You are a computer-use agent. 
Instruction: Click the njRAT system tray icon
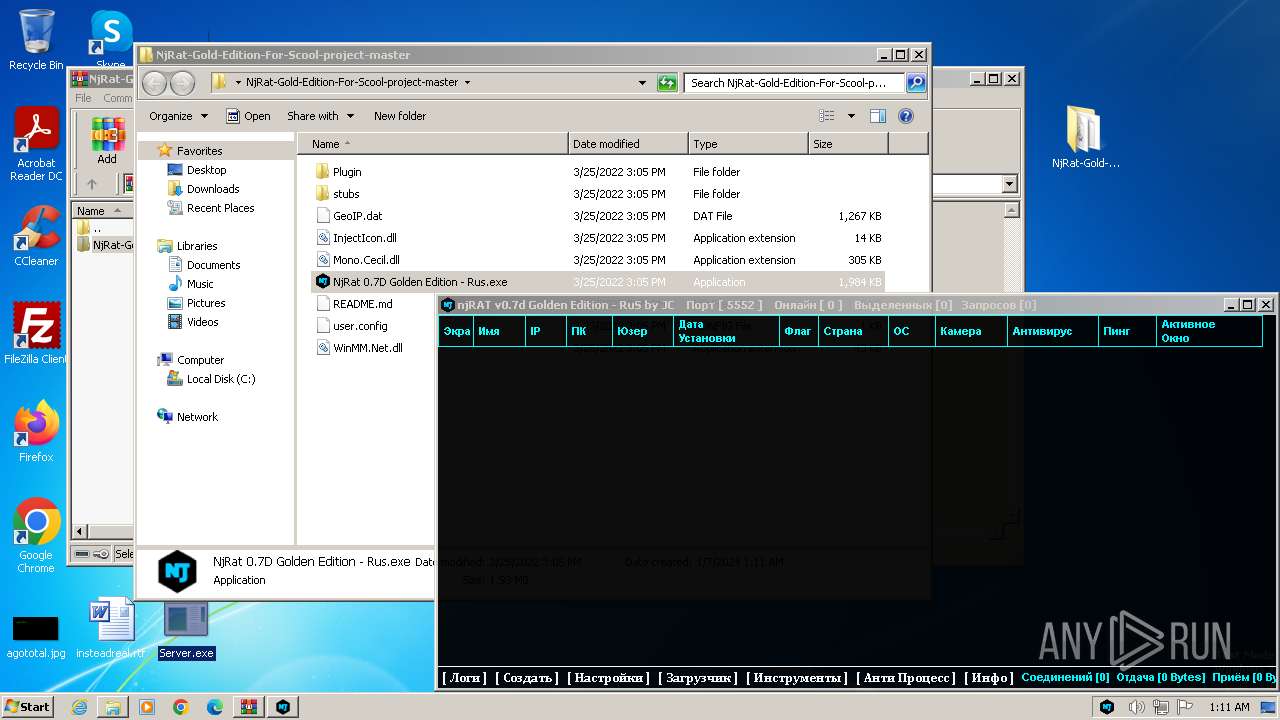[x=1107, y=707]
